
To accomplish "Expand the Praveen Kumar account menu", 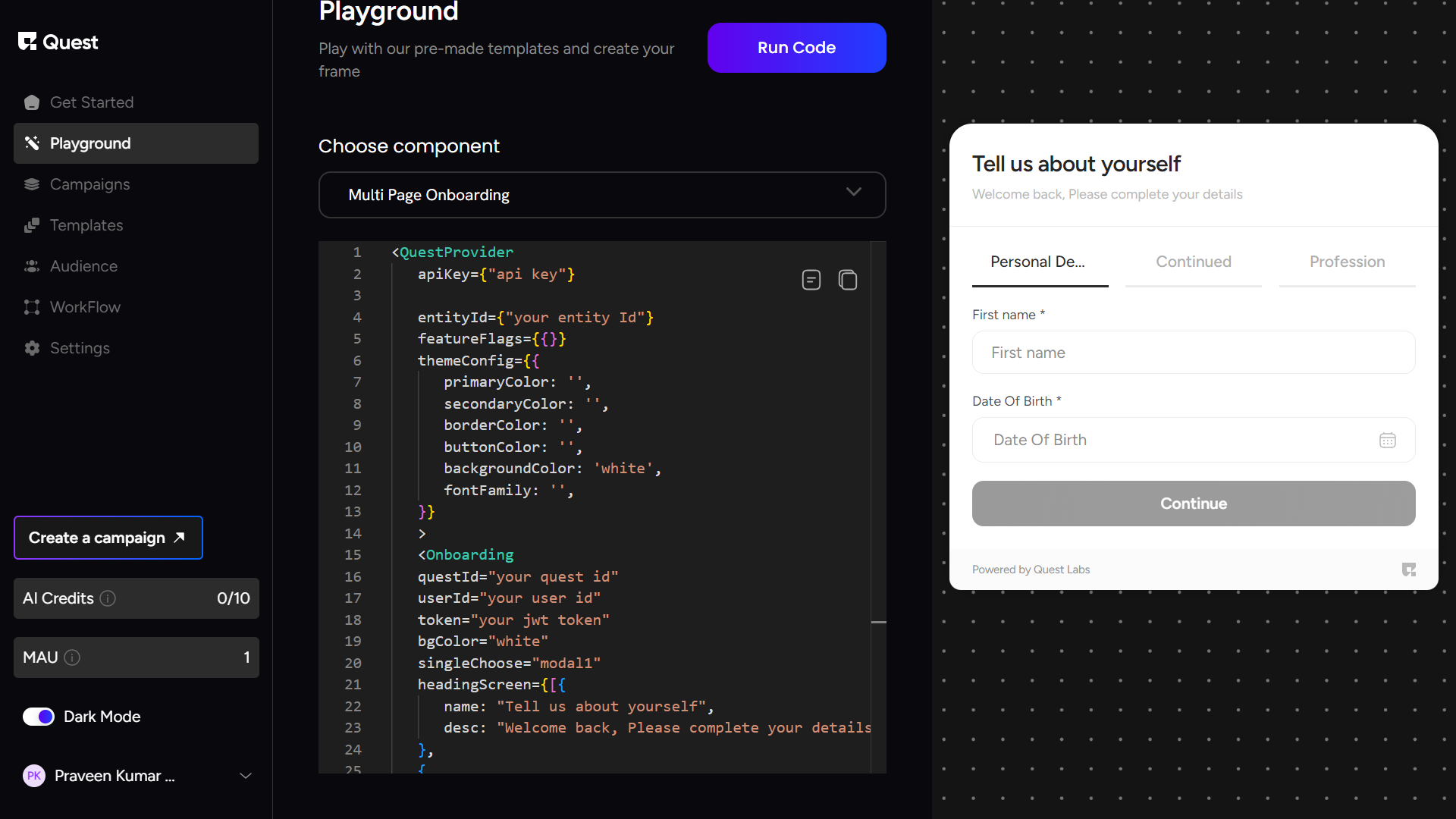I will click(245, 776).
